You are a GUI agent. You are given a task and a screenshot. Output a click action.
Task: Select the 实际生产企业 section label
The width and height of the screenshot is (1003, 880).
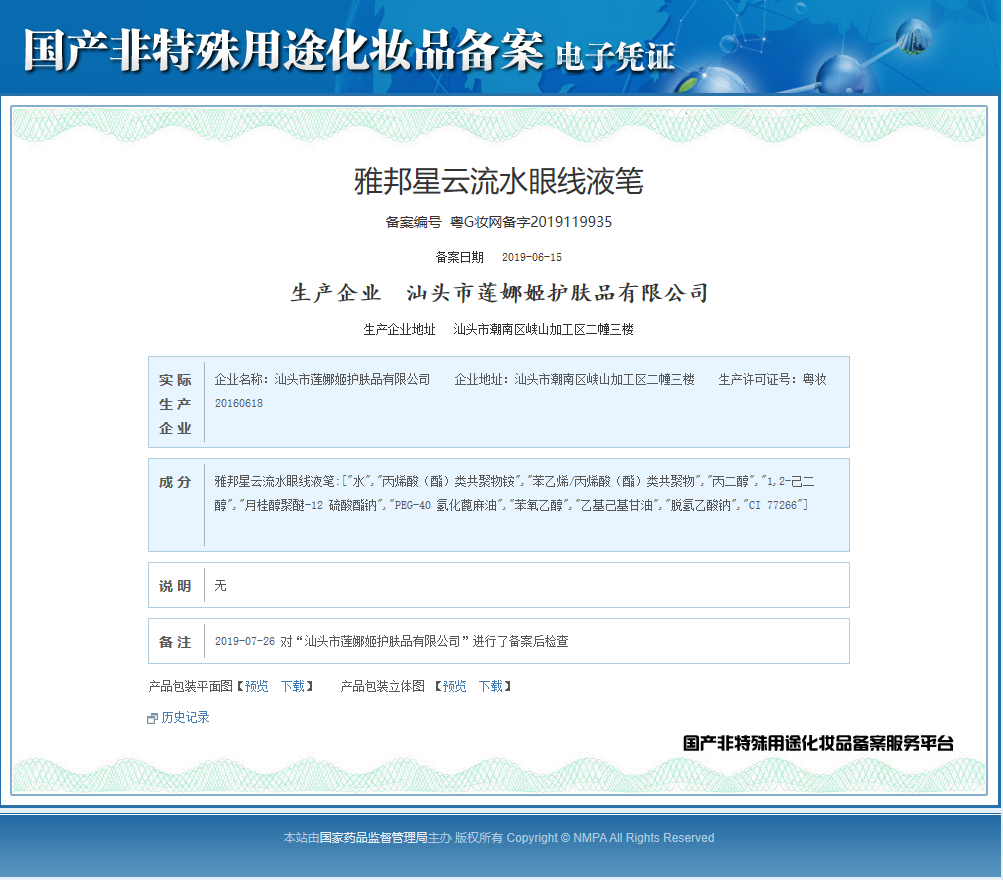coord(175,404)
